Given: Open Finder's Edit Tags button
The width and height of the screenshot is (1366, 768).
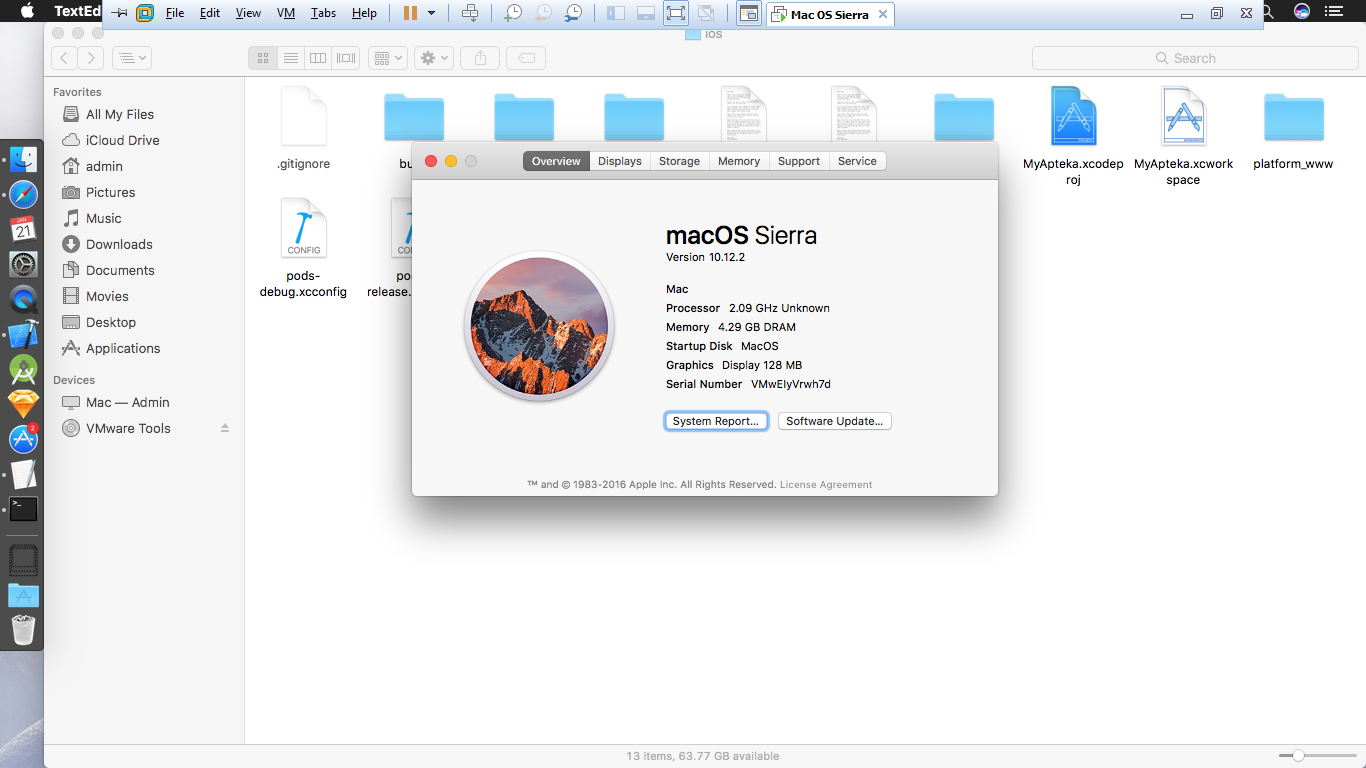Looking at the screenshot, I should pos(526,58).
